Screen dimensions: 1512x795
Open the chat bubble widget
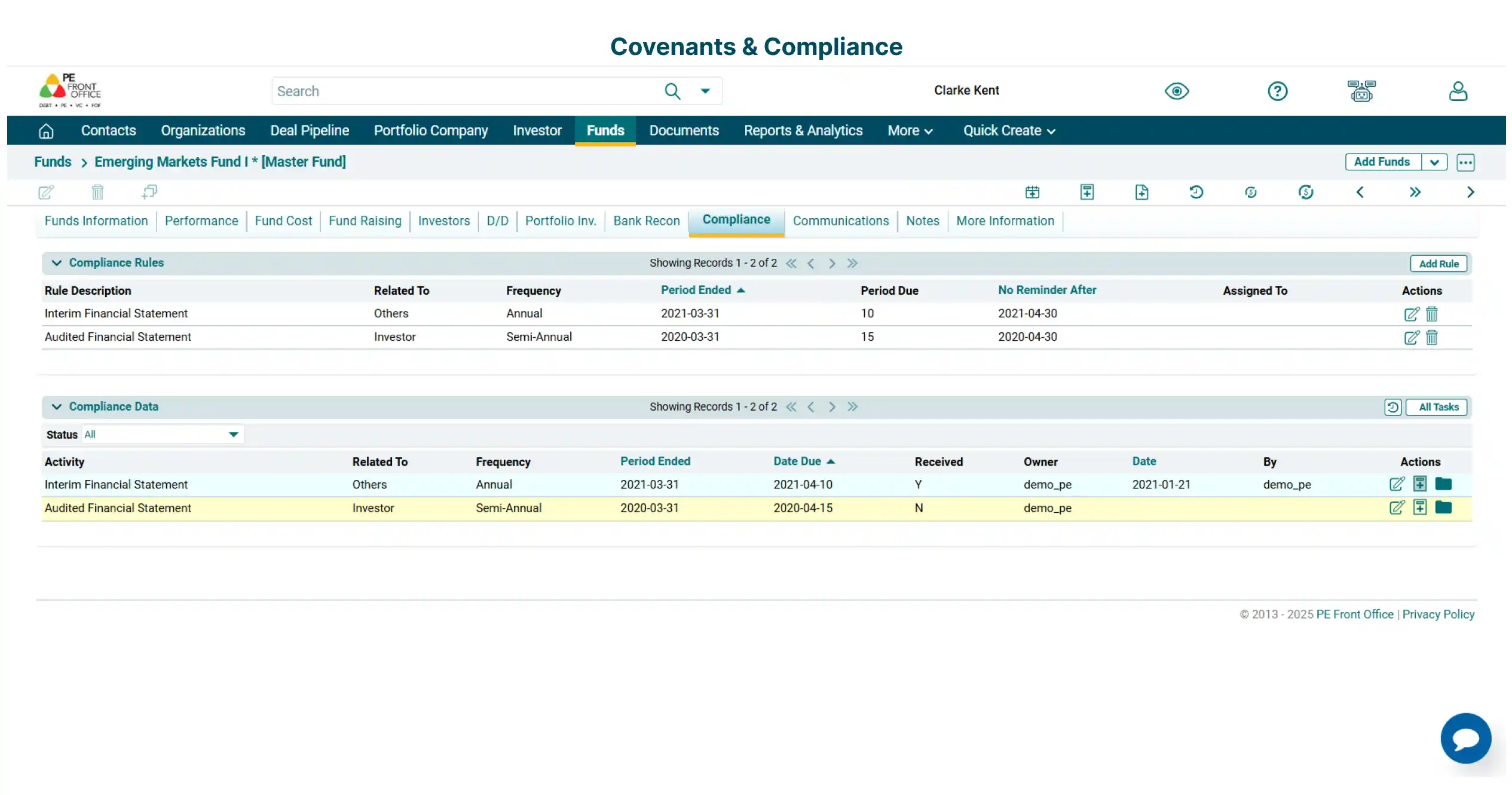click(x=1465, y=738)
